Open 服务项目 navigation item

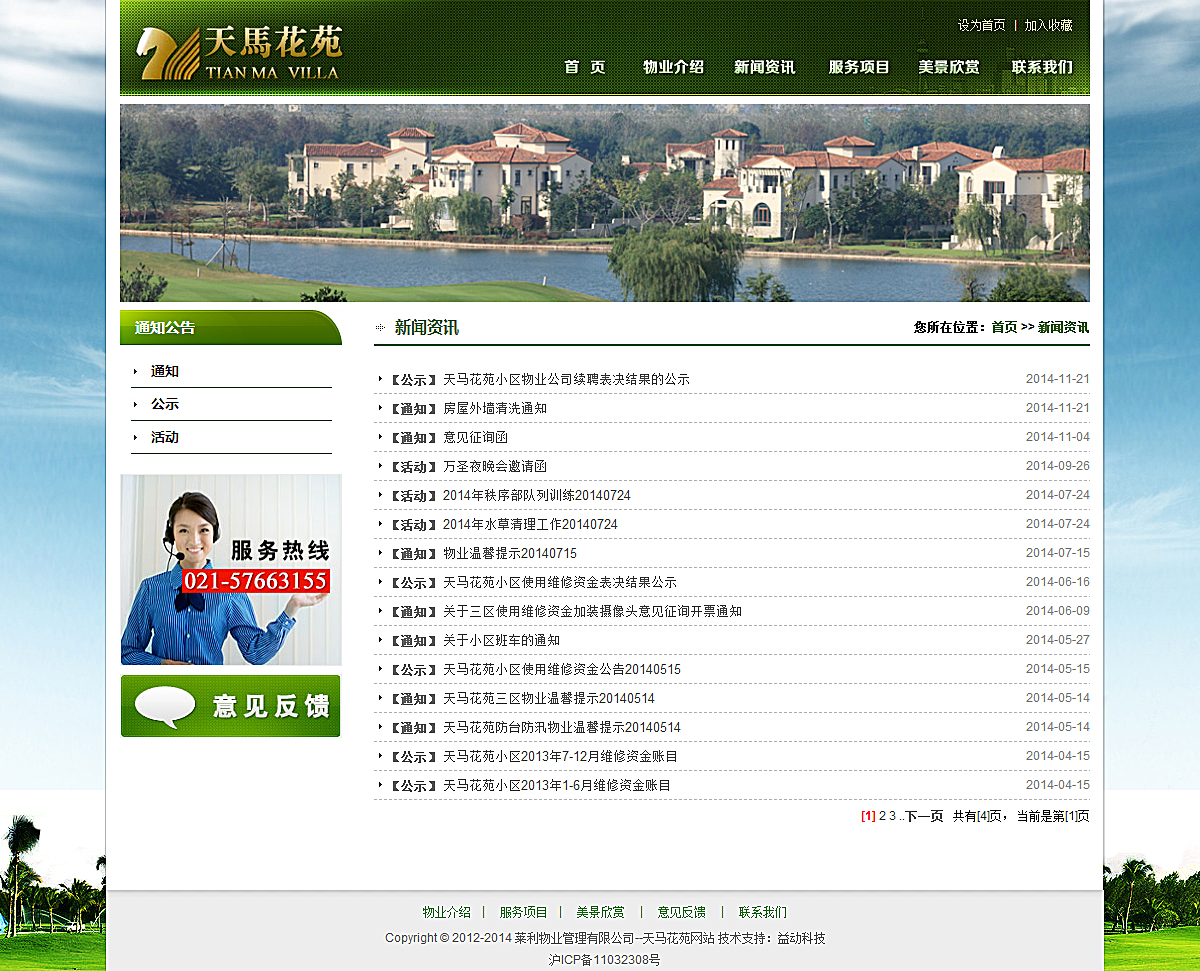859,67
